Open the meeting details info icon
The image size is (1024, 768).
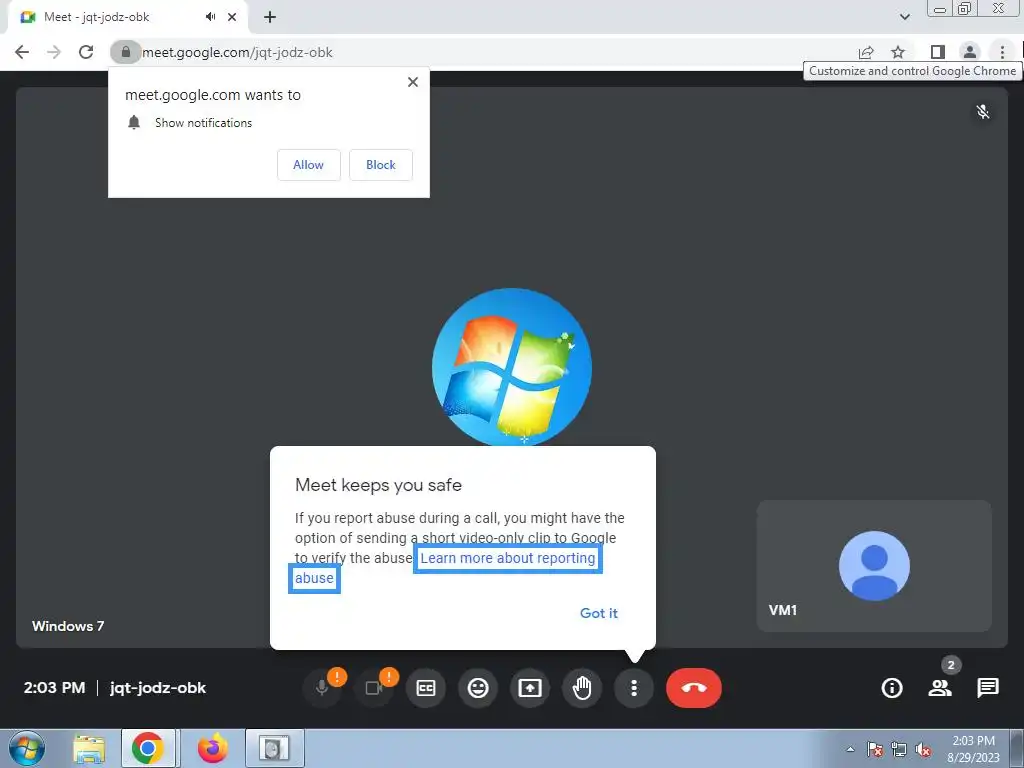click(891, 688)
